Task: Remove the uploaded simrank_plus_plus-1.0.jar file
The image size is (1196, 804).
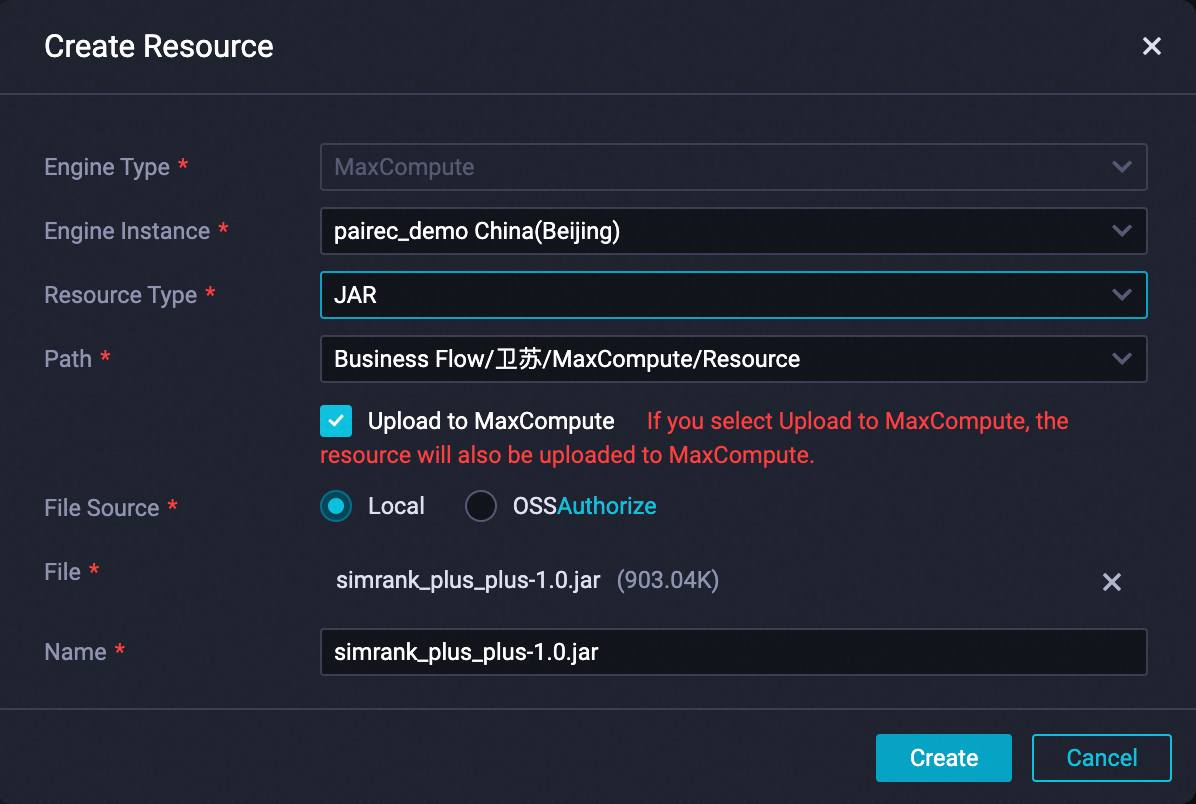Action: (x=1111, y=582)
